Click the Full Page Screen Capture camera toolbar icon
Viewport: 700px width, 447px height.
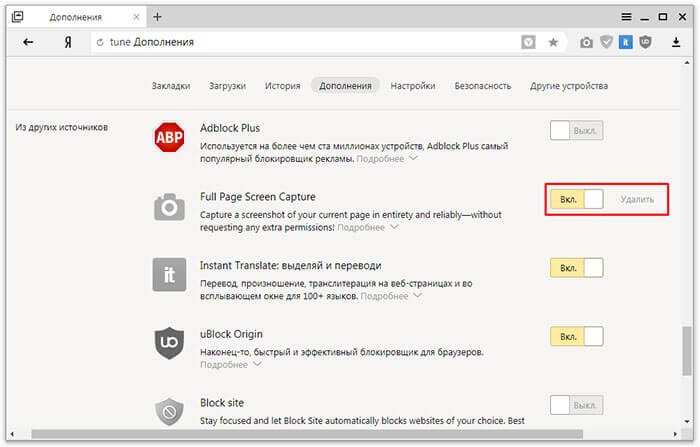pos(587,42)
